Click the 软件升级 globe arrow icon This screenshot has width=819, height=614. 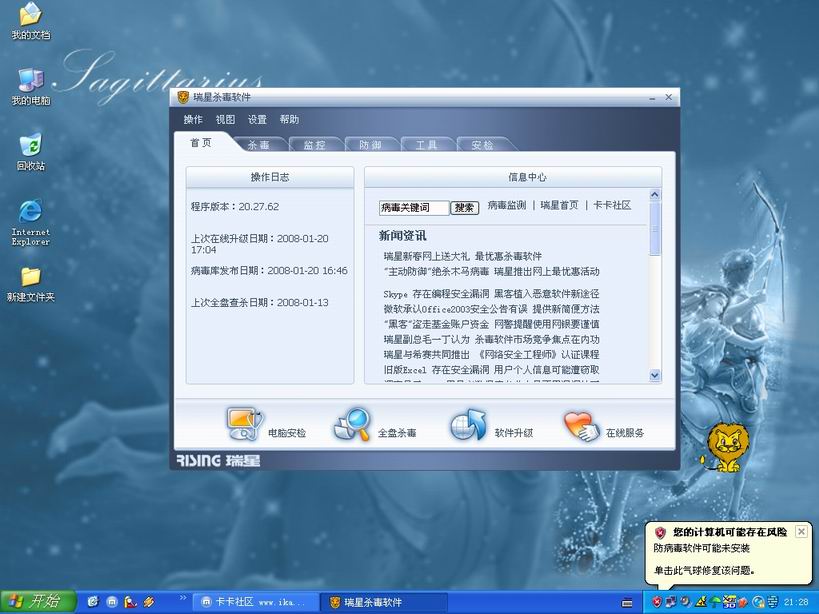pos(468,424)
